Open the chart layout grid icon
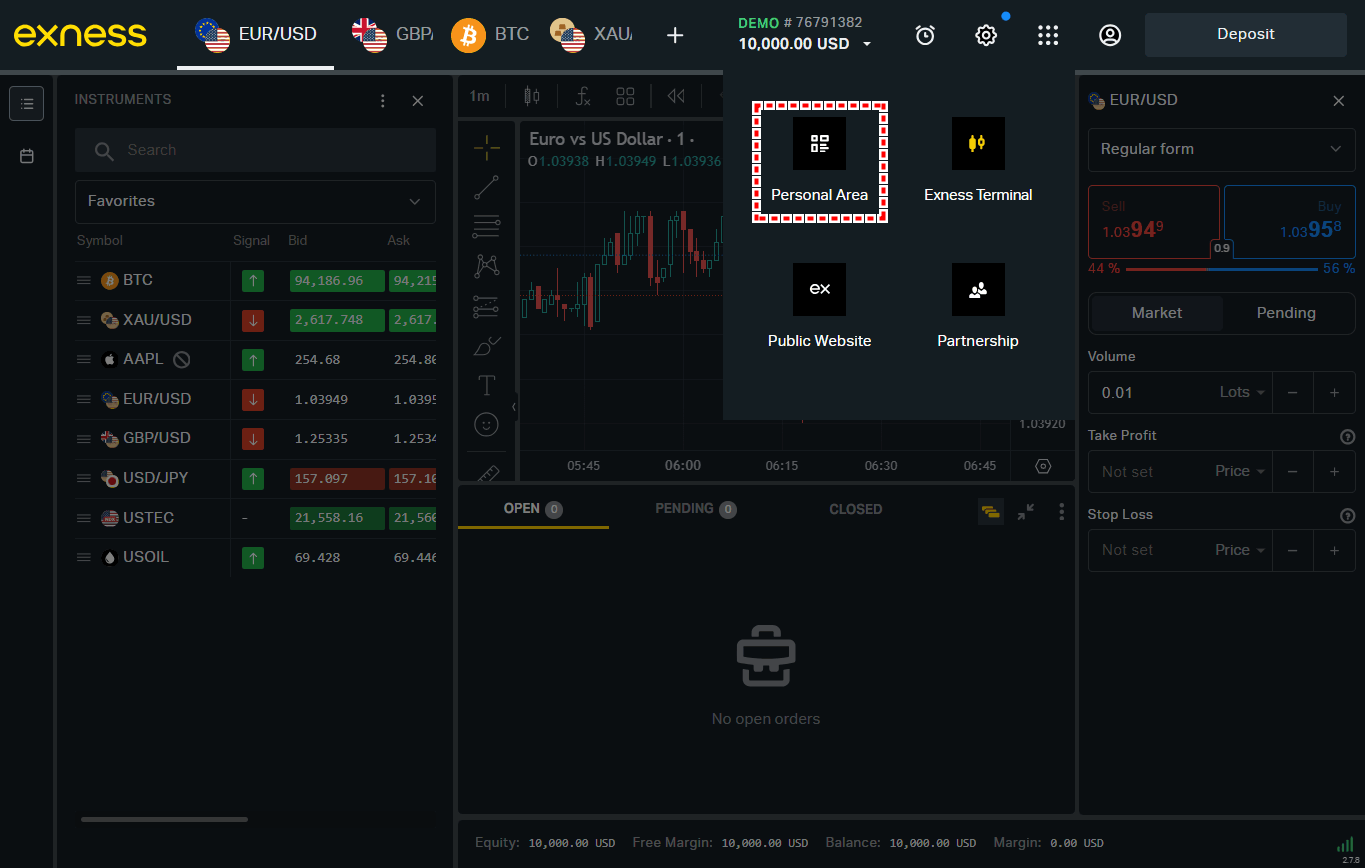Image resolution: width=1365 pixels, height=868 pixels. [626, 96]
